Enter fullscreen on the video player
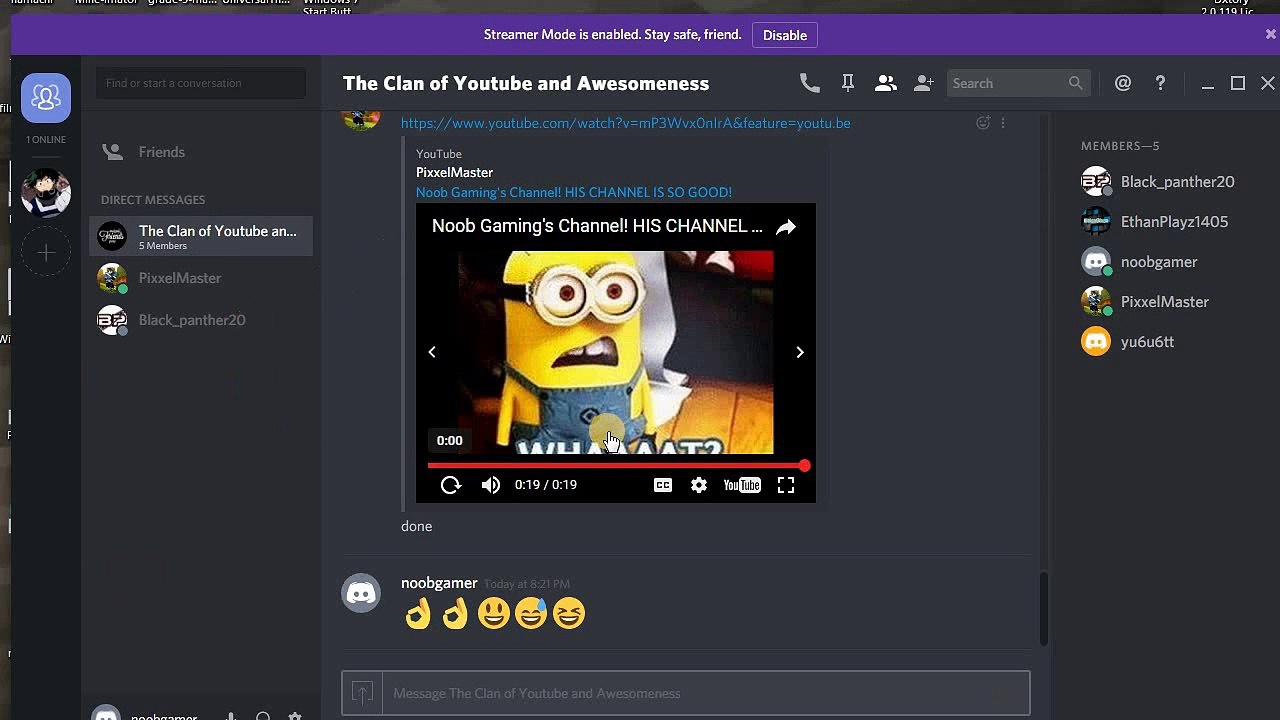This screenshot has height=720, width=1280. 786,485
